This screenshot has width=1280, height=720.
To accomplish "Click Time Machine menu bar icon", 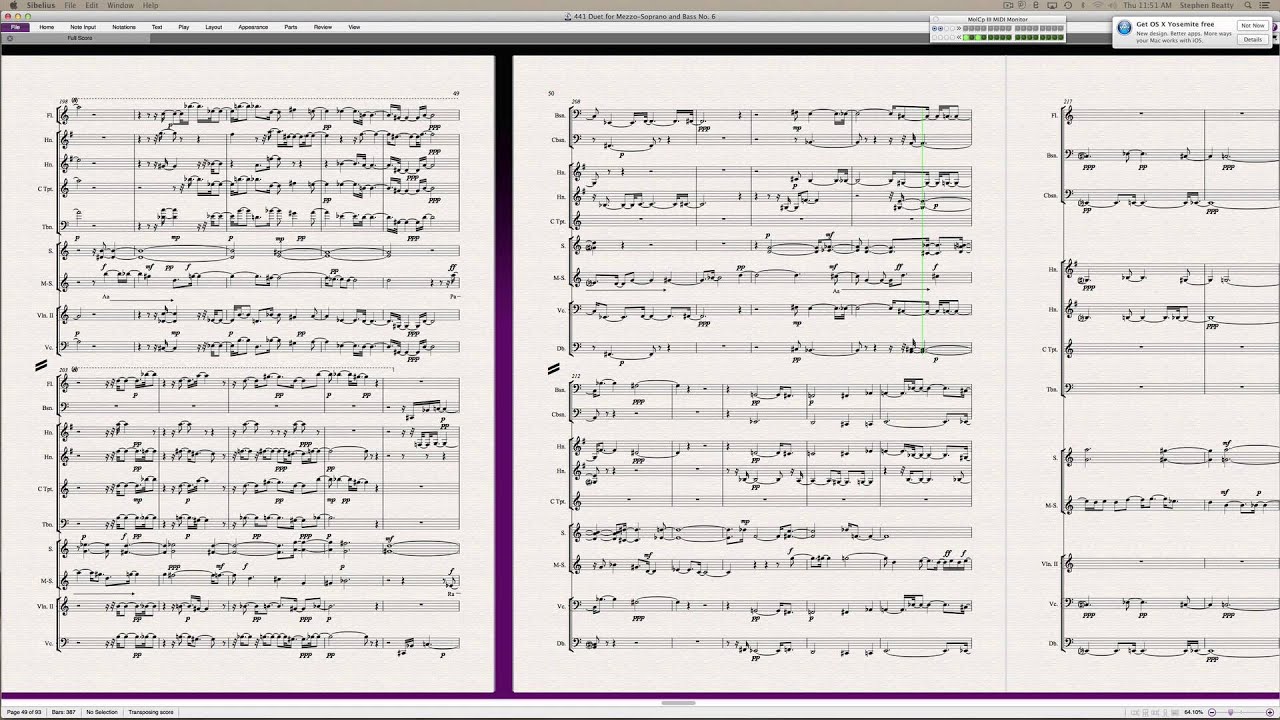I will [x=1068, y=5].
